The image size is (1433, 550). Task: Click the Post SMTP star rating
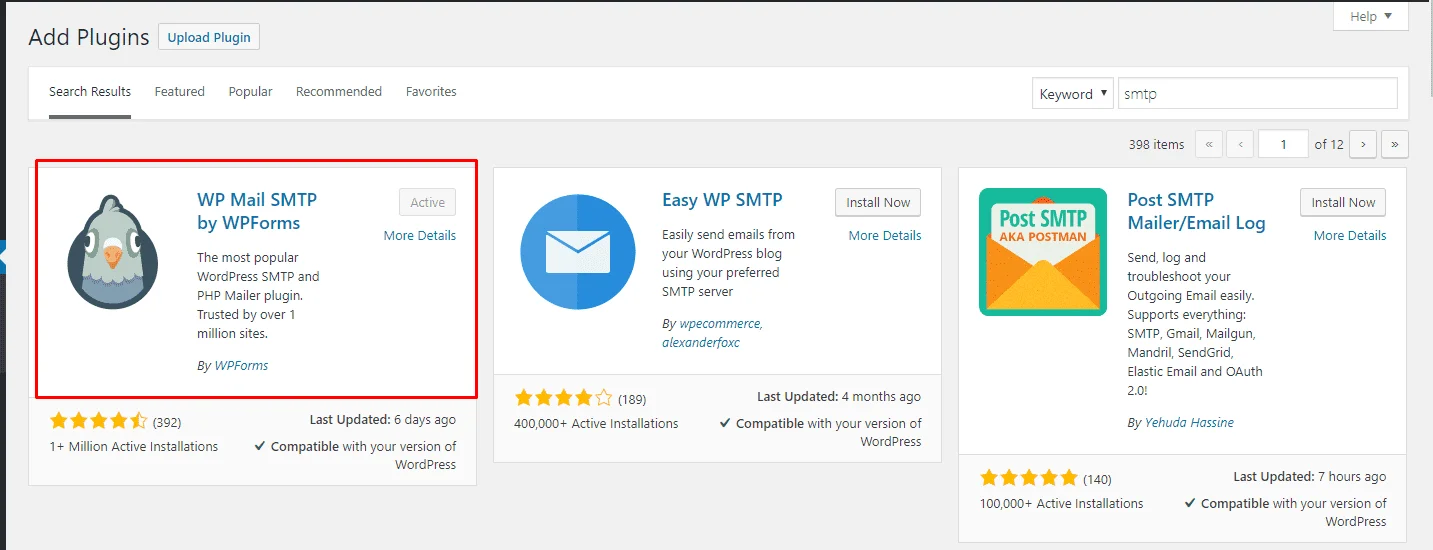(x=1029, y=478)
